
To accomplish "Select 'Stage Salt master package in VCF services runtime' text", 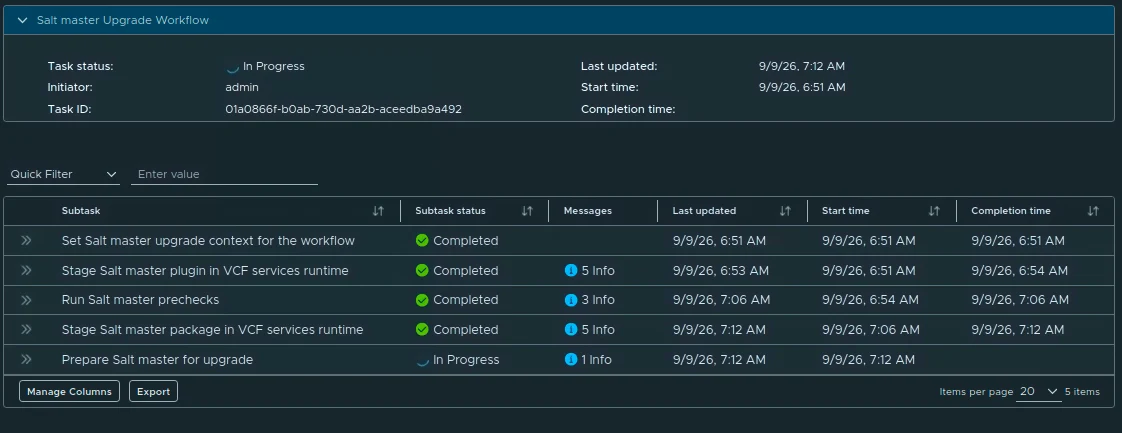I will pos(213,330).
